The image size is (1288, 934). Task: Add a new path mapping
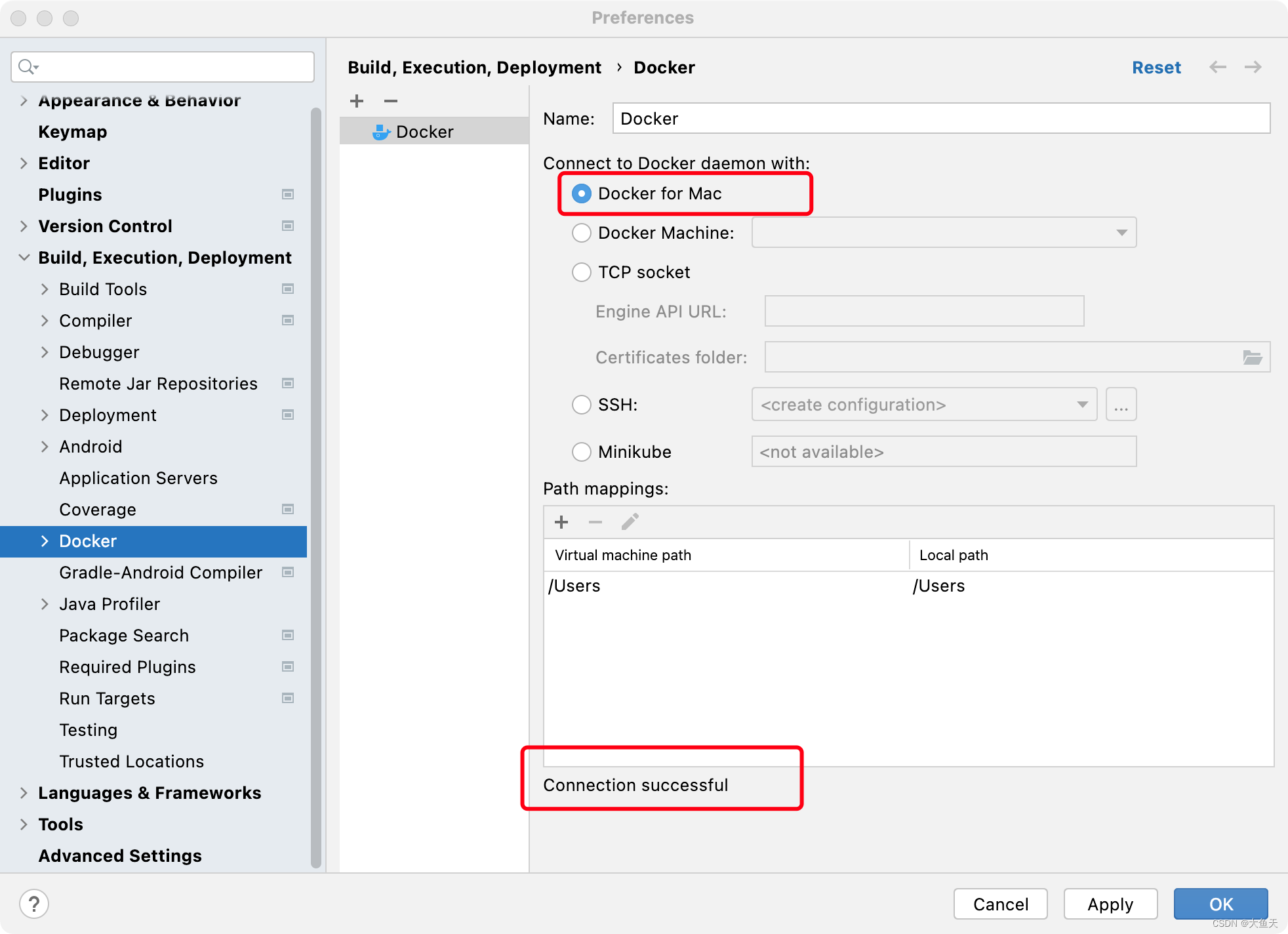click(561, 521)
